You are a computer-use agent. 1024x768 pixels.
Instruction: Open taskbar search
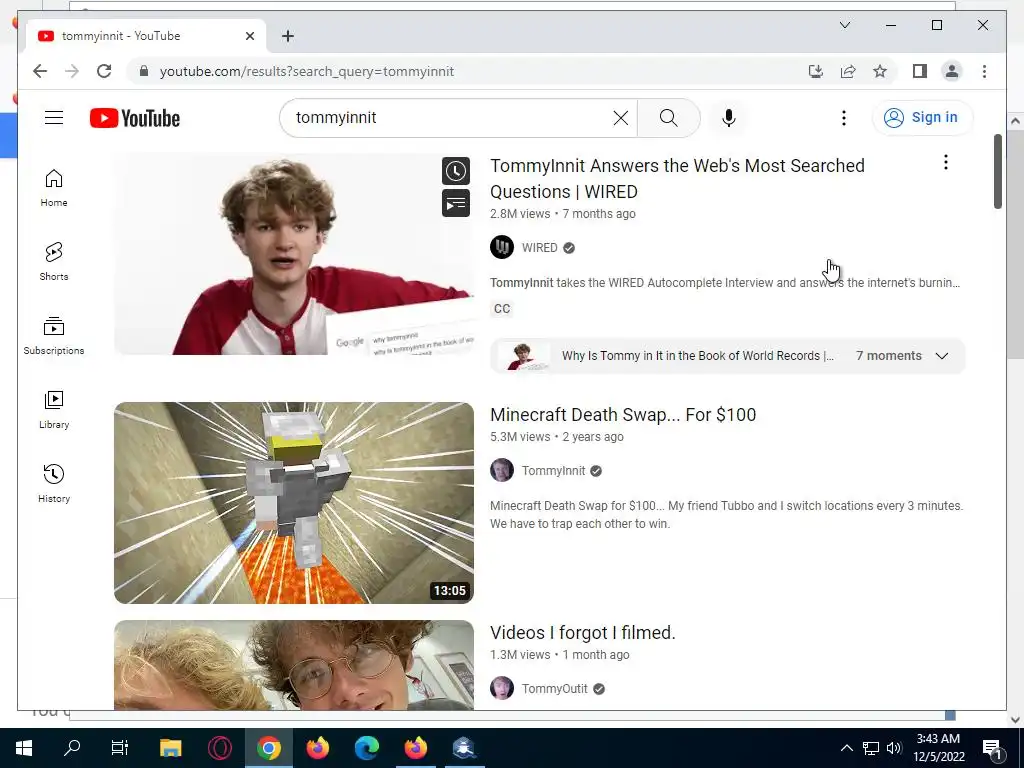pos(72,748)
